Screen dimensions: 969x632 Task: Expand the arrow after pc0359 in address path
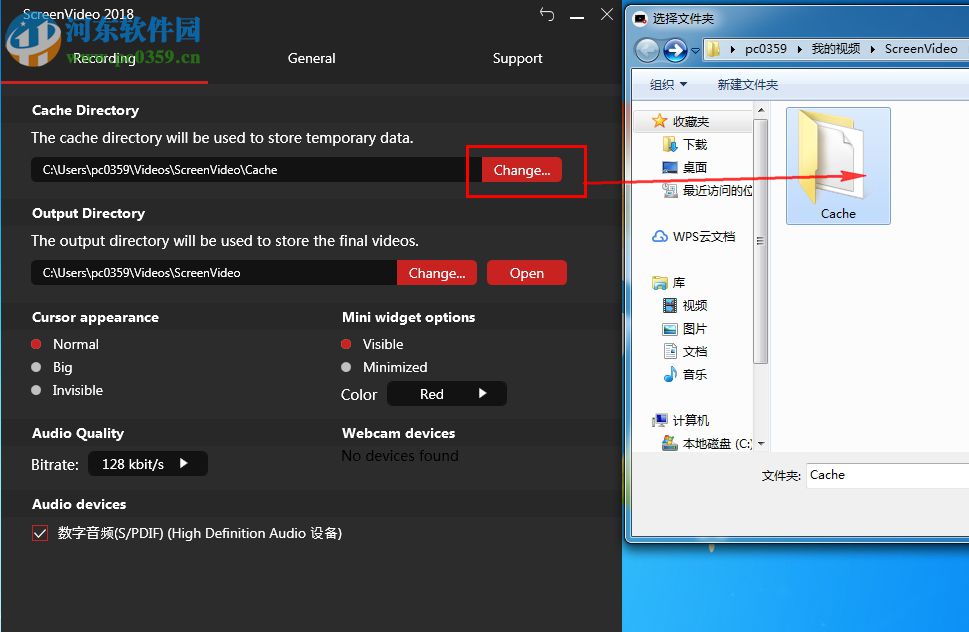tap(799, 49)
